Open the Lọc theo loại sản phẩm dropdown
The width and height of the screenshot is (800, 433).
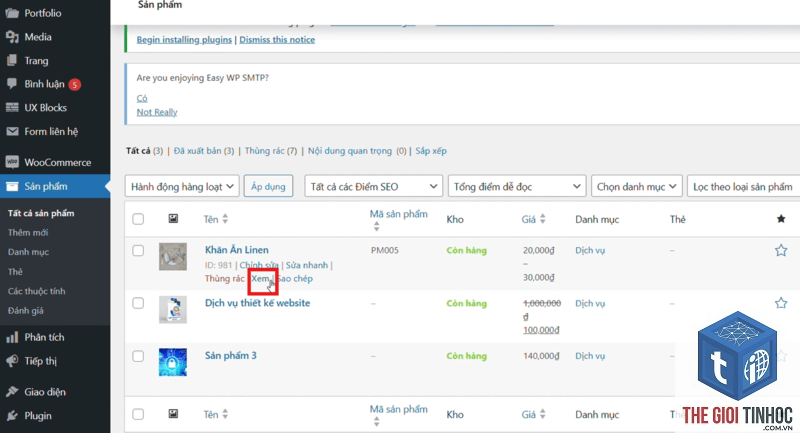[743, 187]
